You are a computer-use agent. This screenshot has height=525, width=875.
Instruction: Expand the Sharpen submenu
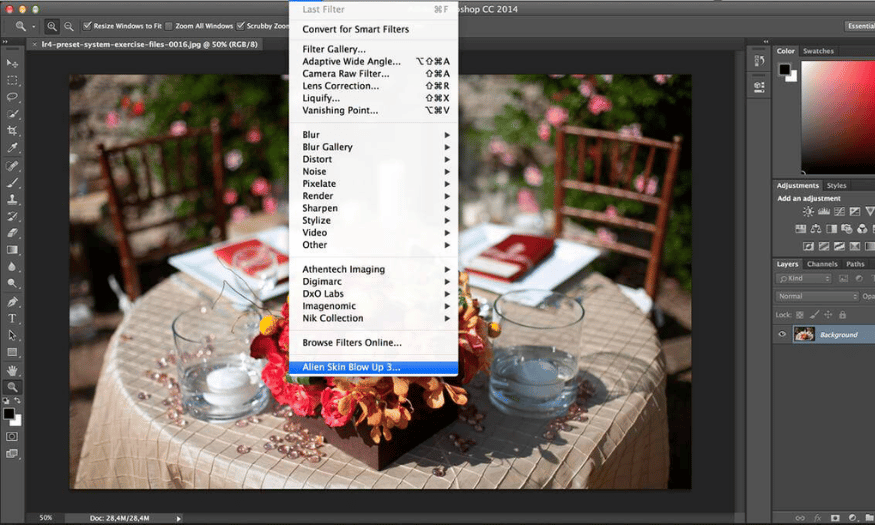pos(374,208)
